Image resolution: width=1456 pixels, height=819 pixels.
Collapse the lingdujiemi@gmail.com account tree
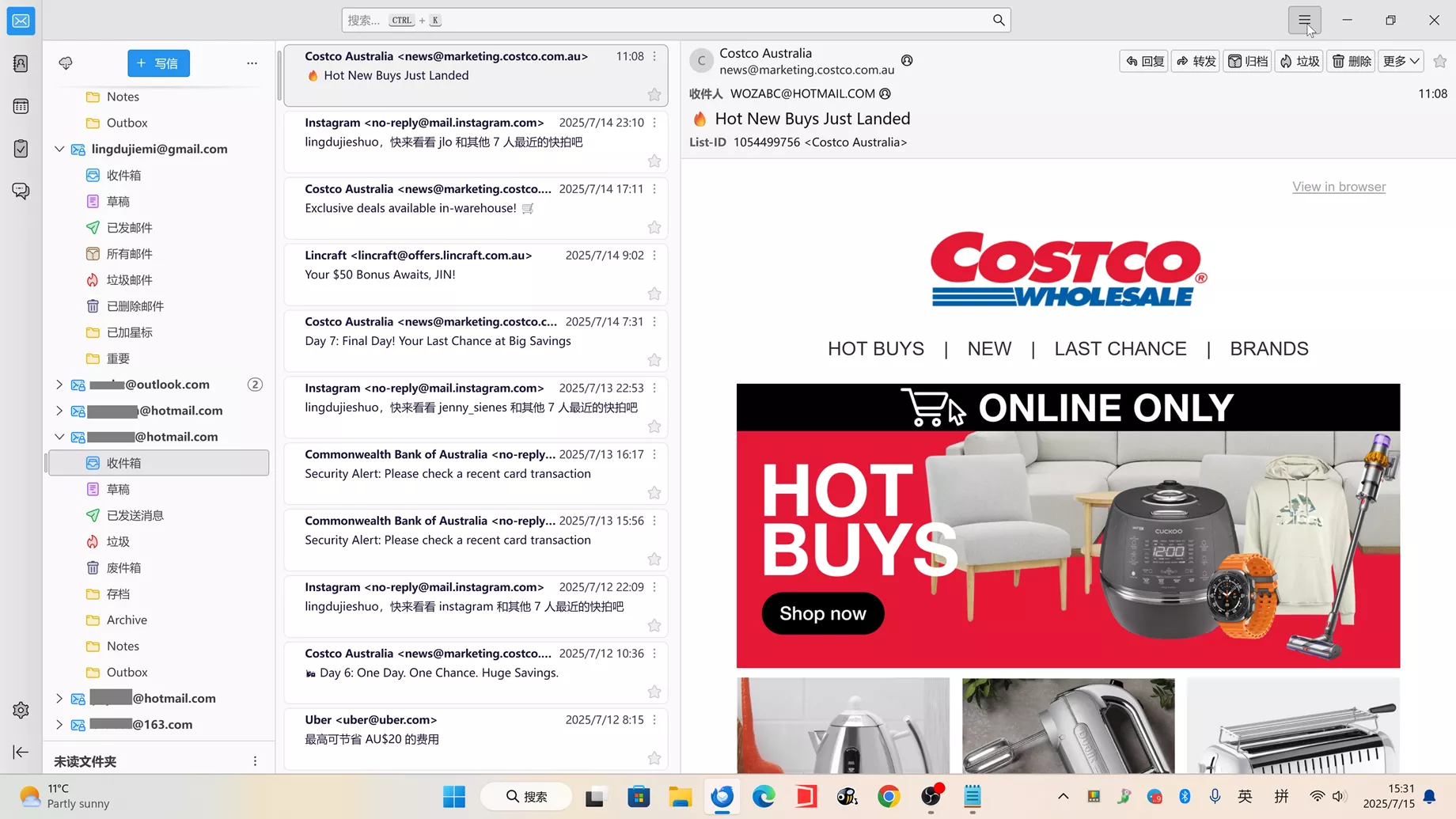click(x=59, y=149)
